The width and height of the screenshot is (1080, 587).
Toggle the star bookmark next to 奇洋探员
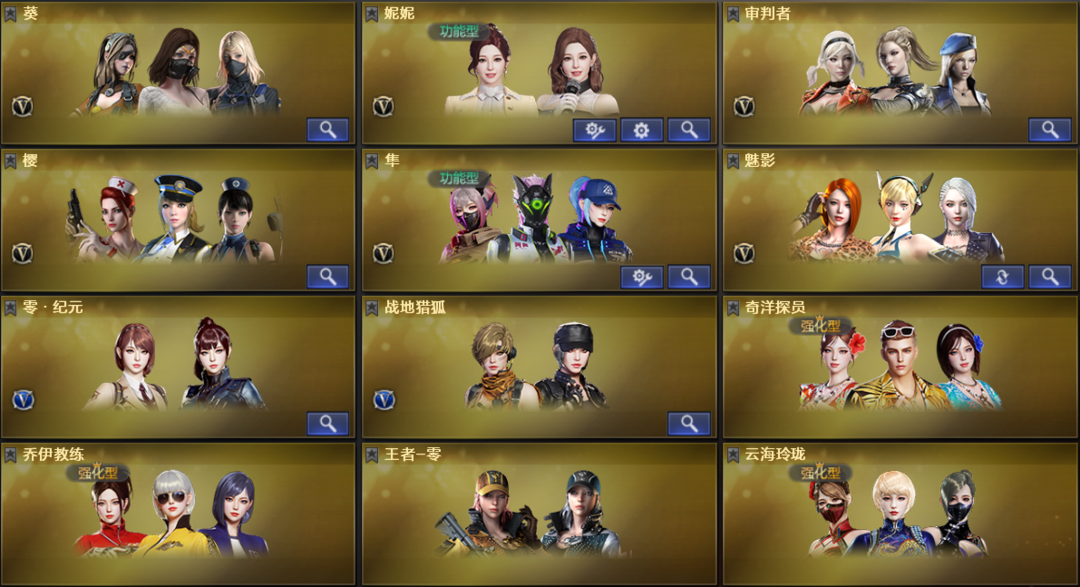click(733, 308)
